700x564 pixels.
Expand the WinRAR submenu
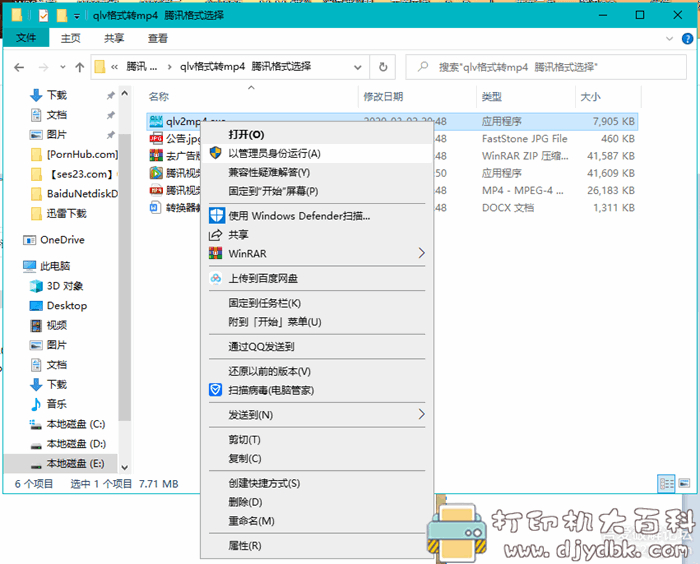click(317, 253)
